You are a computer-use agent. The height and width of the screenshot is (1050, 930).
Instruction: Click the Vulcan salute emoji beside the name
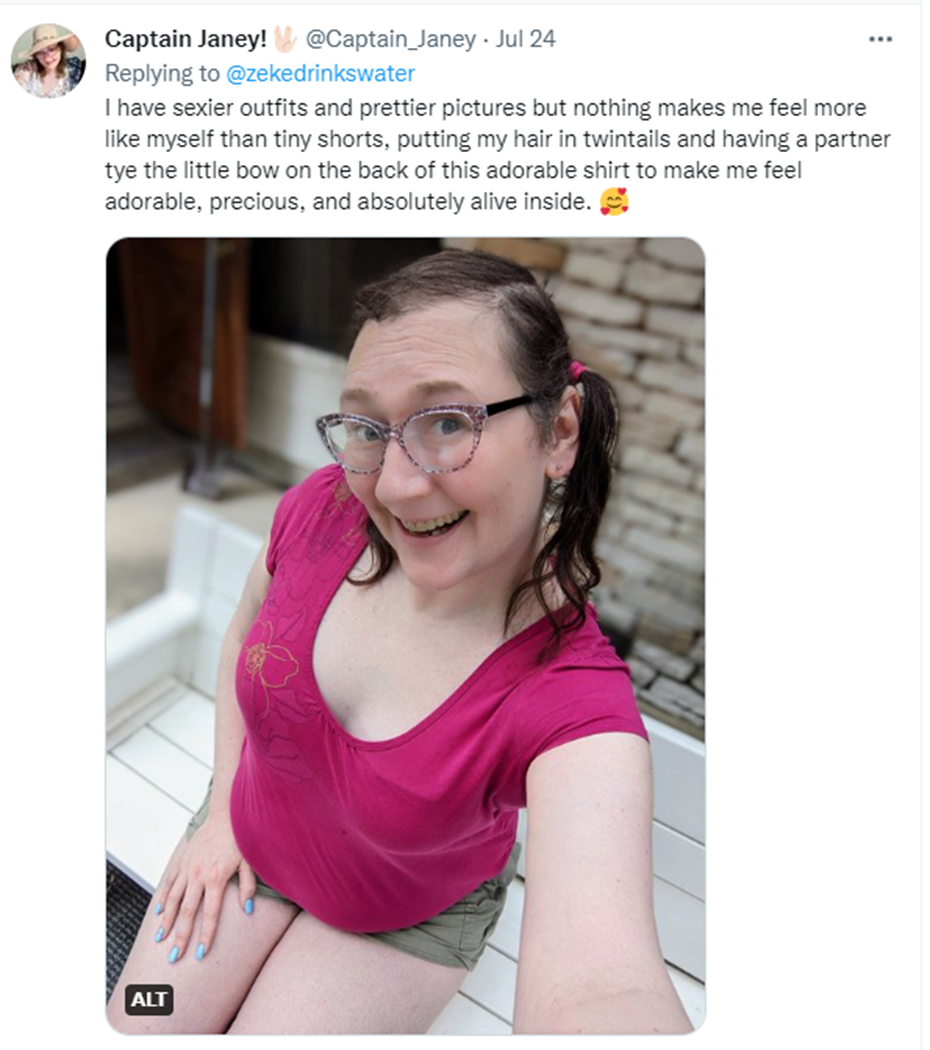click(285, 40)
